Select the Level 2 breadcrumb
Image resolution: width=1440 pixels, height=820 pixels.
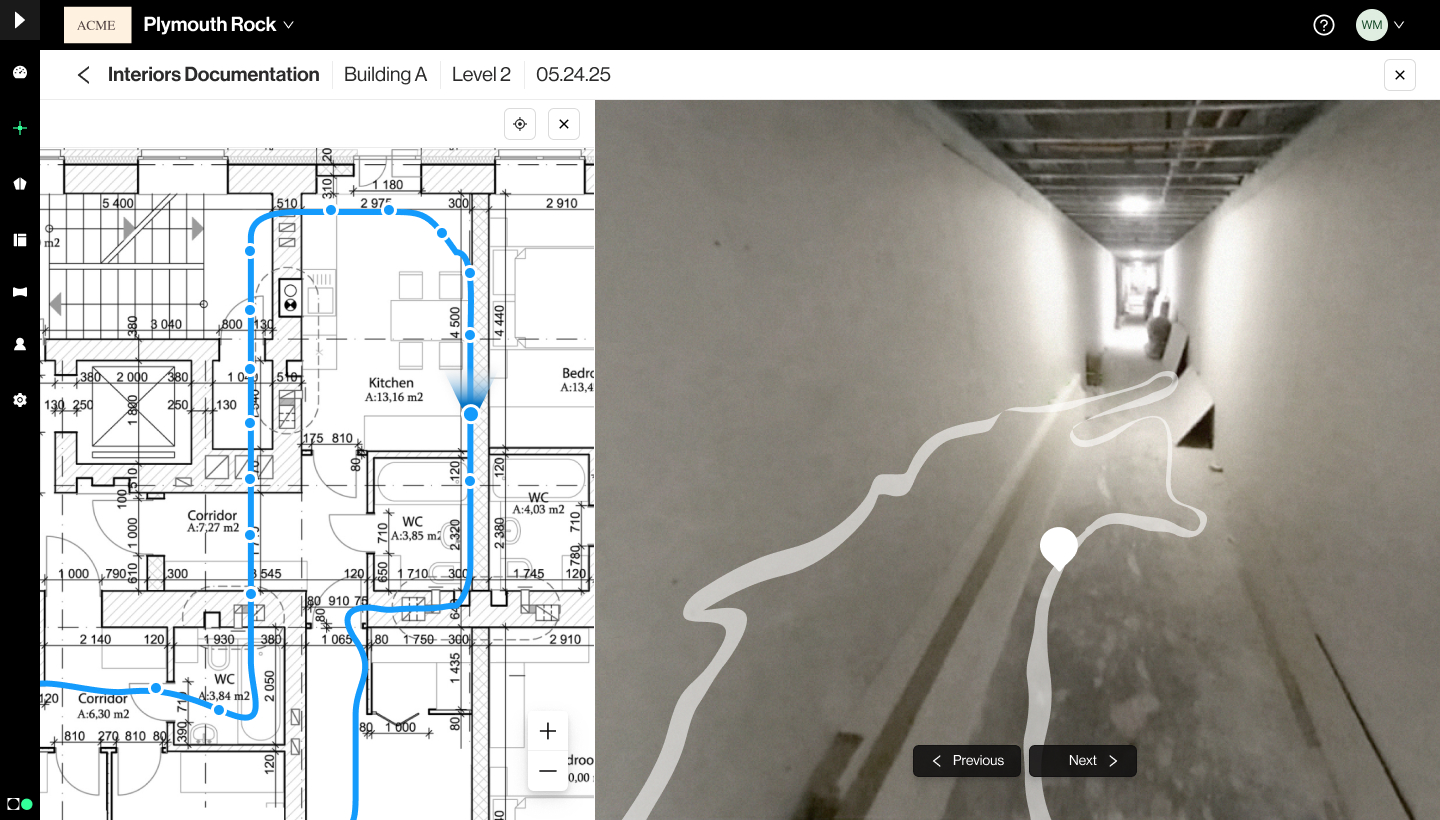click(x=481, y=75)
